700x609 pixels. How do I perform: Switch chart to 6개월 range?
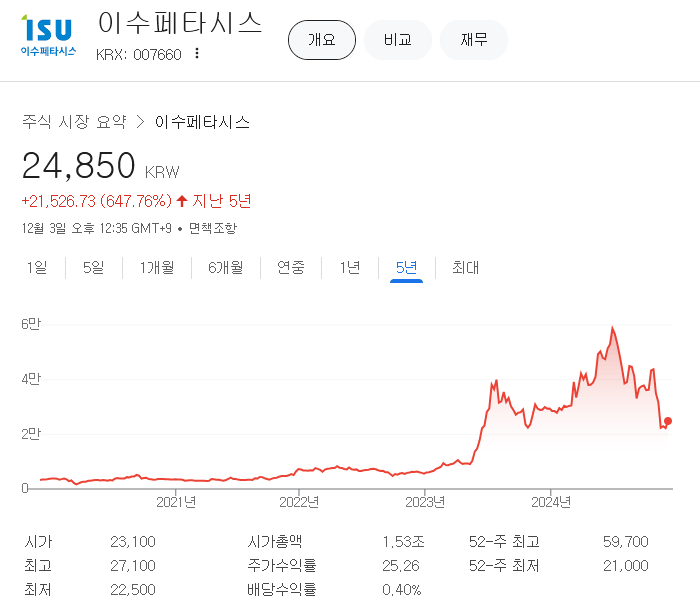pos(225,267)
